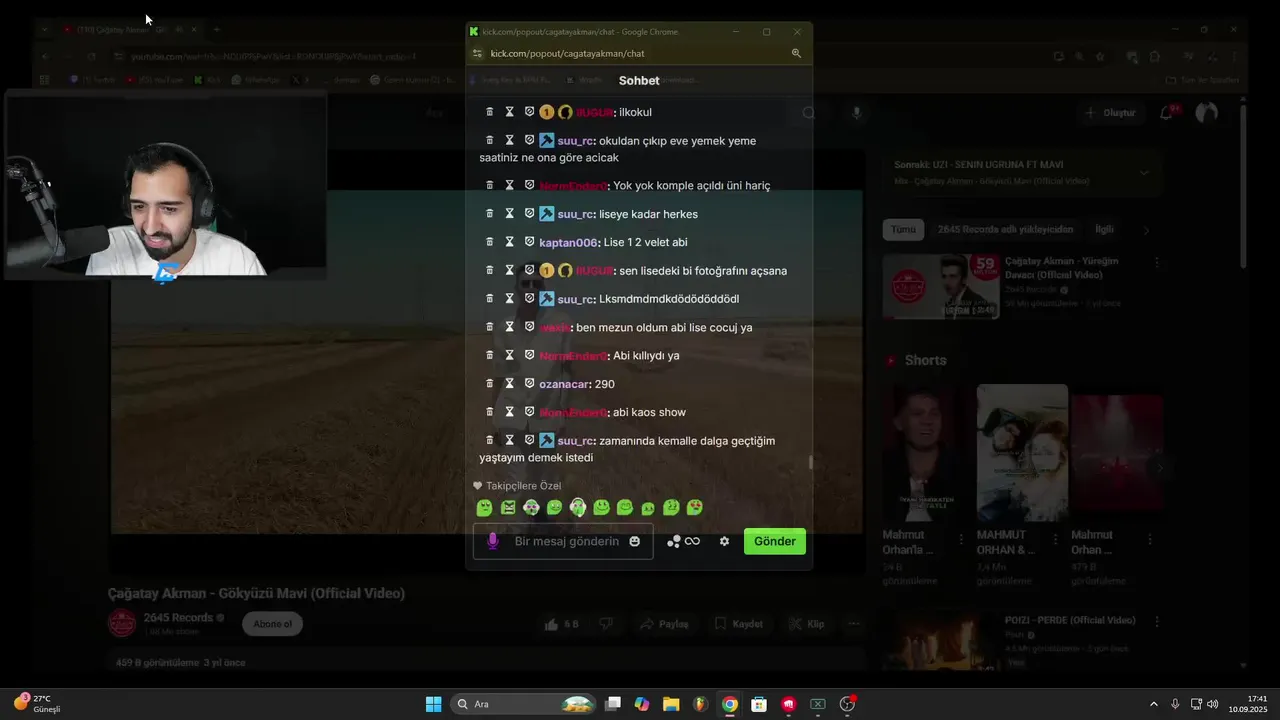
Task: Open a new Chrome tab
Action: coord(216,30)
